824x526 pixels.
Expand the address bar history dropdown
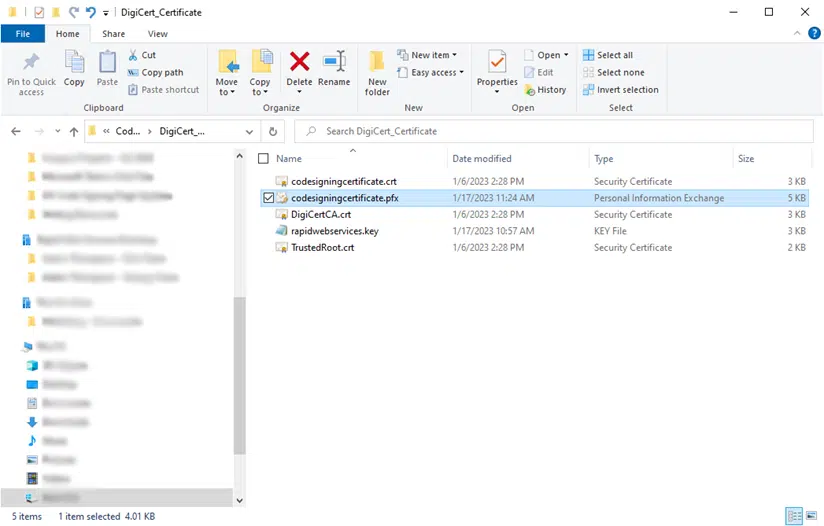click(x=249, y=132)
